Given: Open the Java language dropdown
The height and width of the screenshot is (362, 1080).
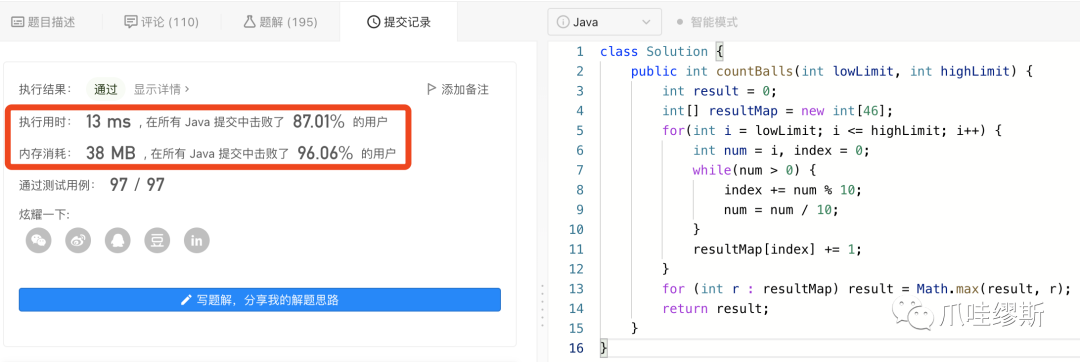Looking at the screenshot, I should click(x=604, y=22).
